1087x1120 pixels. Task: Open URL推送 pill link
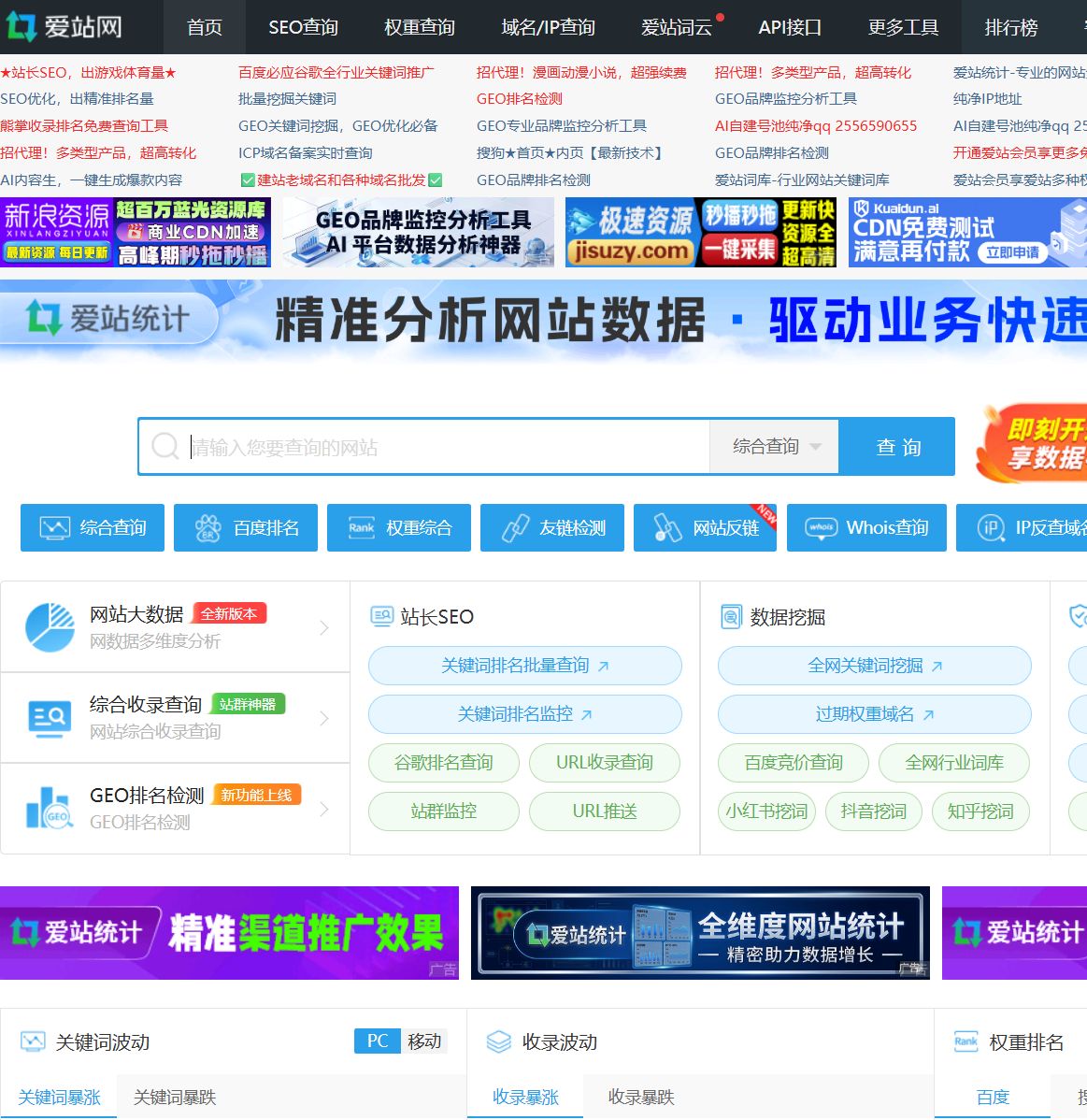point(604,811)
